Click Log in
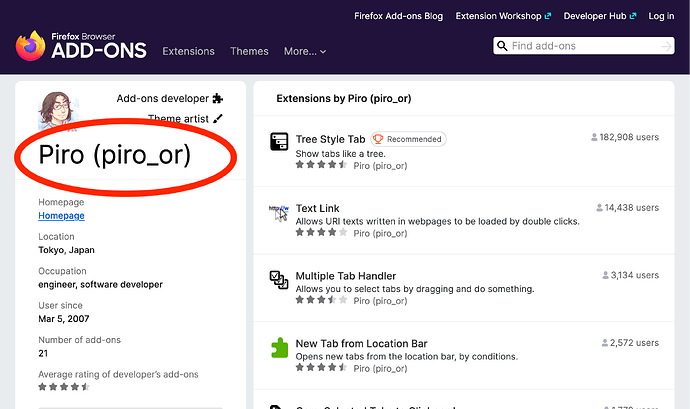690x409 pixels. coord(661,16)
